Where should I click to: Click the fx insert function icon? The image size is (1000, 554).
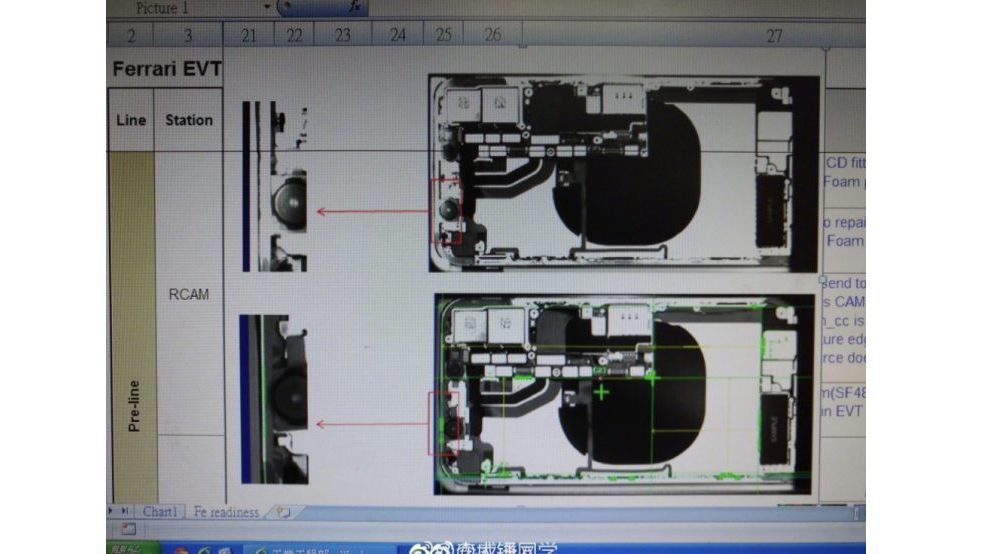[x=355, y=7]
